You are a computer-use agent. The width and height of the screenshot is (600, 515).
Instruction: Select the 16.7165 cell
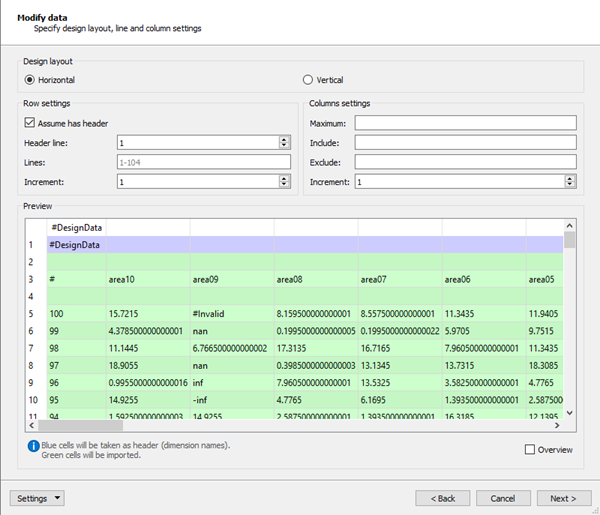pos(400,348)
